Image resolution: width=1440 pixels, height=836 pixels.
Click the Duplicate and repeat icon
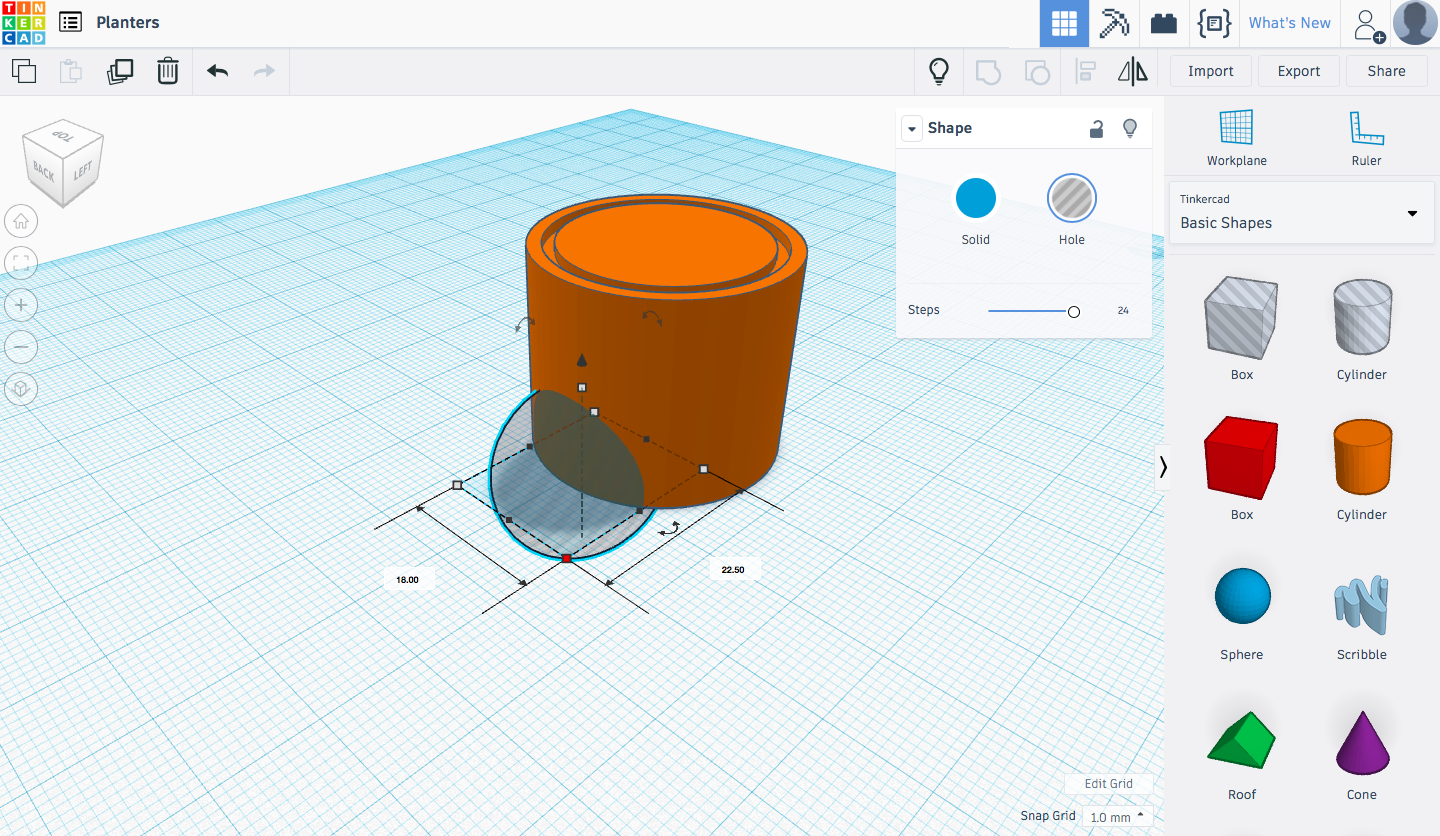point(120,71)
